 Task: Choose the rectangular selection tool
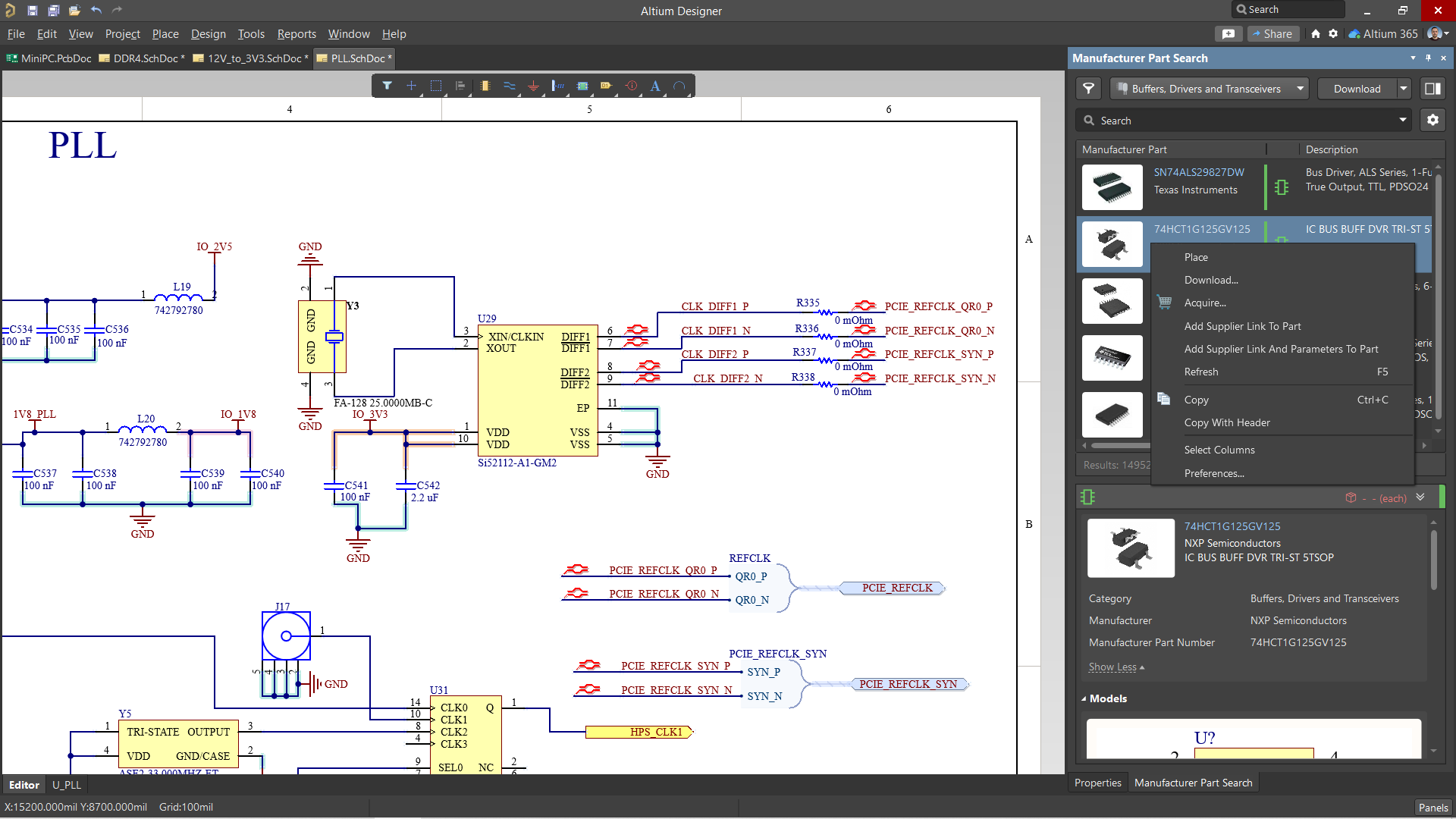436,86
